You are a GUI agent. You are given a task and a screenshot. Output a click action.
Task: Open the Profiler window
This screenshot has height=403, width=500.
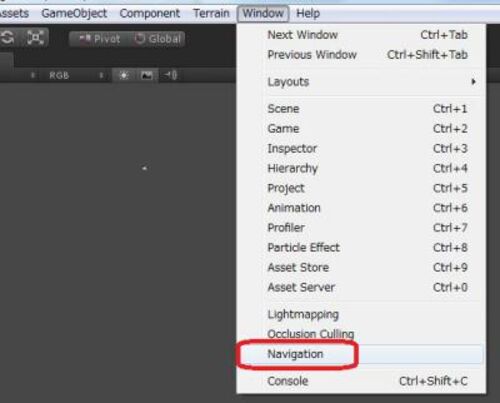click(361, 228)
